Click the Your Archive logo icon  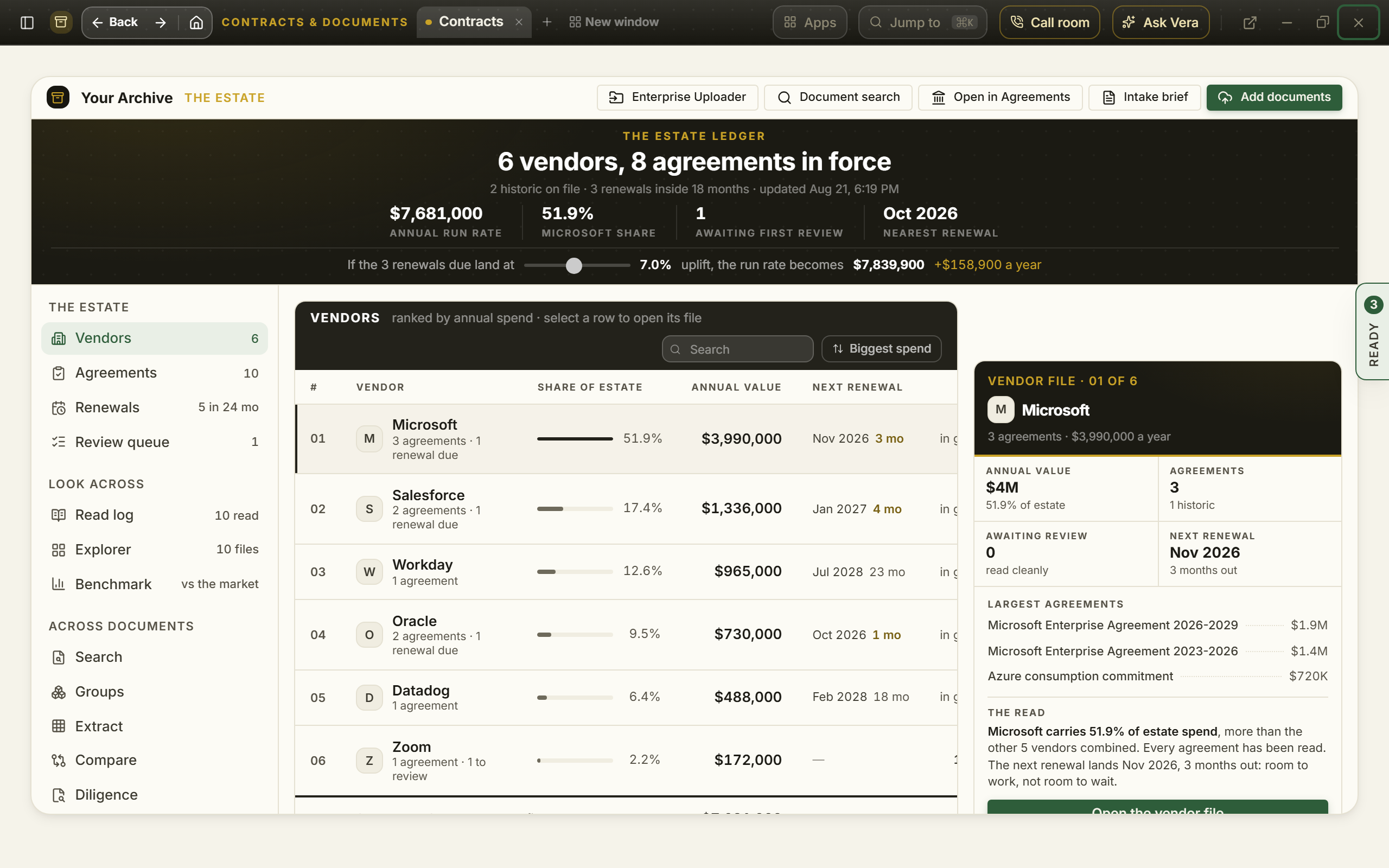[x=58, y=98]
